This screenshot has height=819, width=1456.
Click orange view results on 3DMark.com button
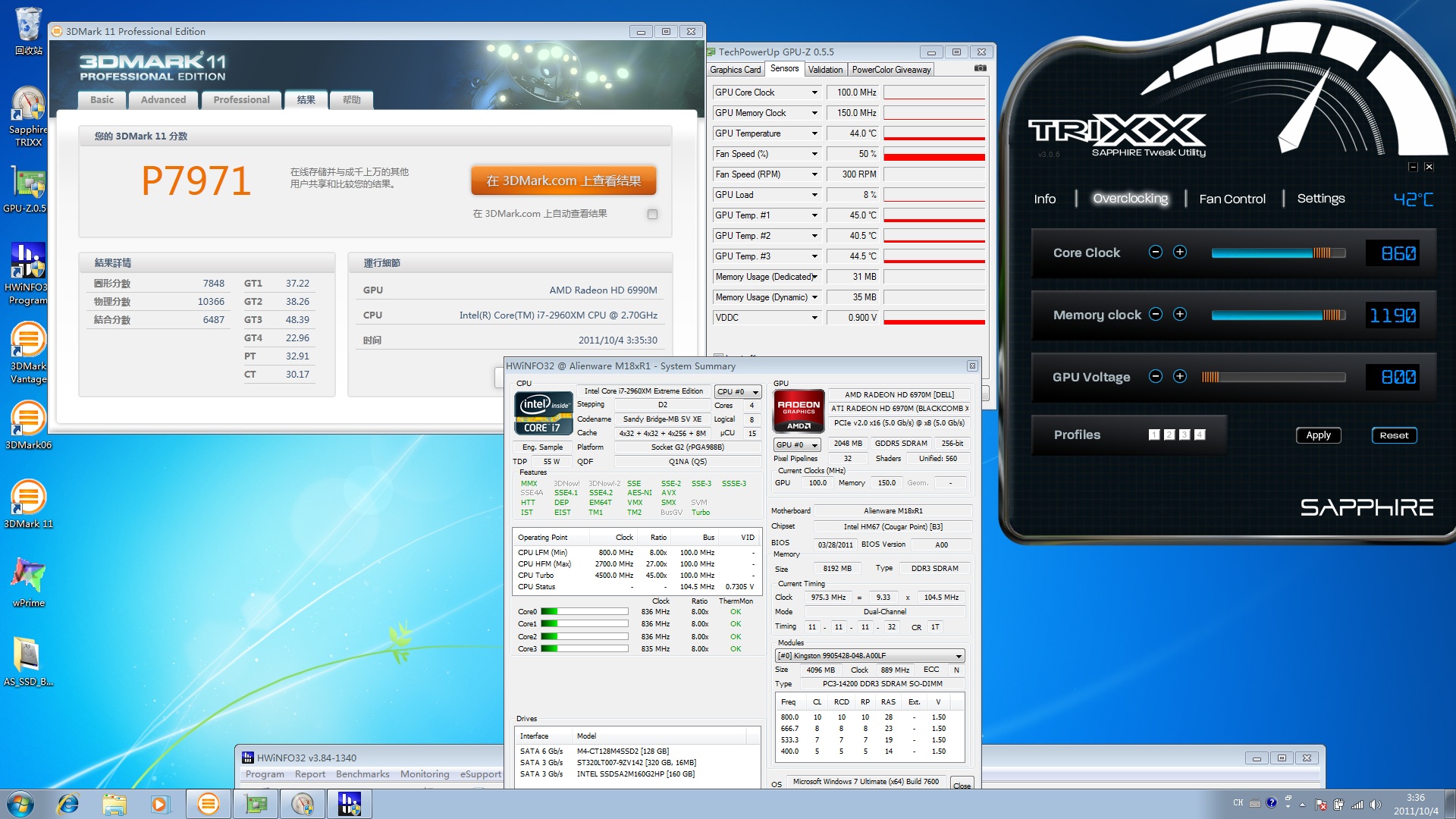point(563,180)
